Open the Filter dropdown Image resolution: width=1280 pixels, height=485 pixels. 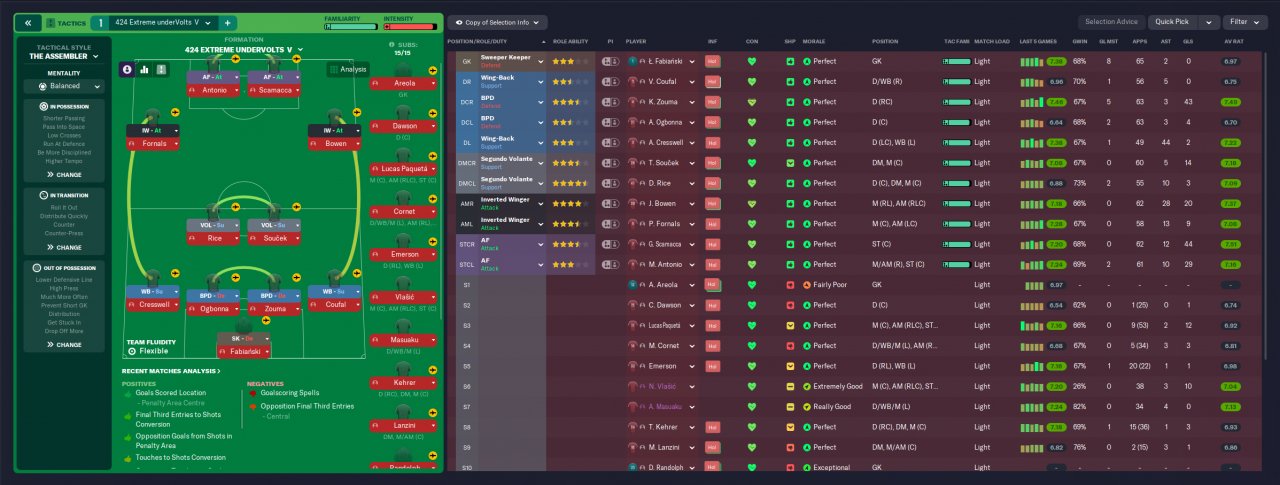pyautogui.click(x=1245, y=22)
